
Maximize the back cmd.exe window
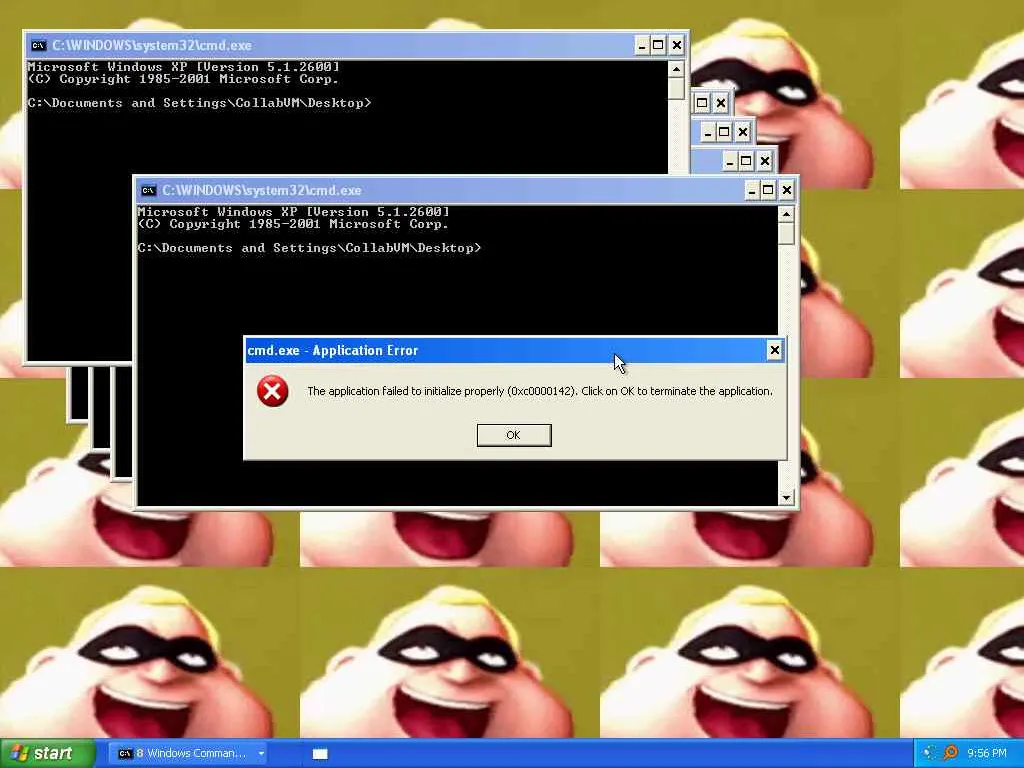click(659, 46)
